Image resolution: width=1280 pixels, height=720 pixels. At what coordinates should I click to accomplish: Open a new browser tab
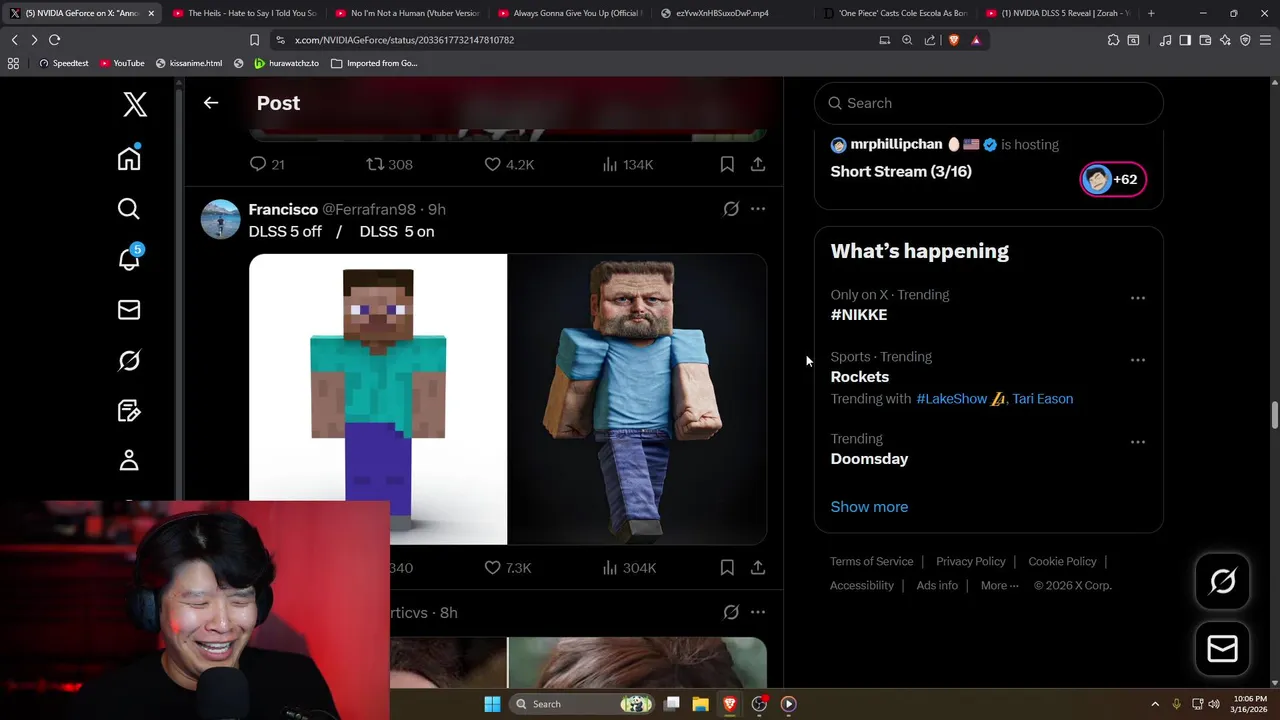pos(1151,13)
